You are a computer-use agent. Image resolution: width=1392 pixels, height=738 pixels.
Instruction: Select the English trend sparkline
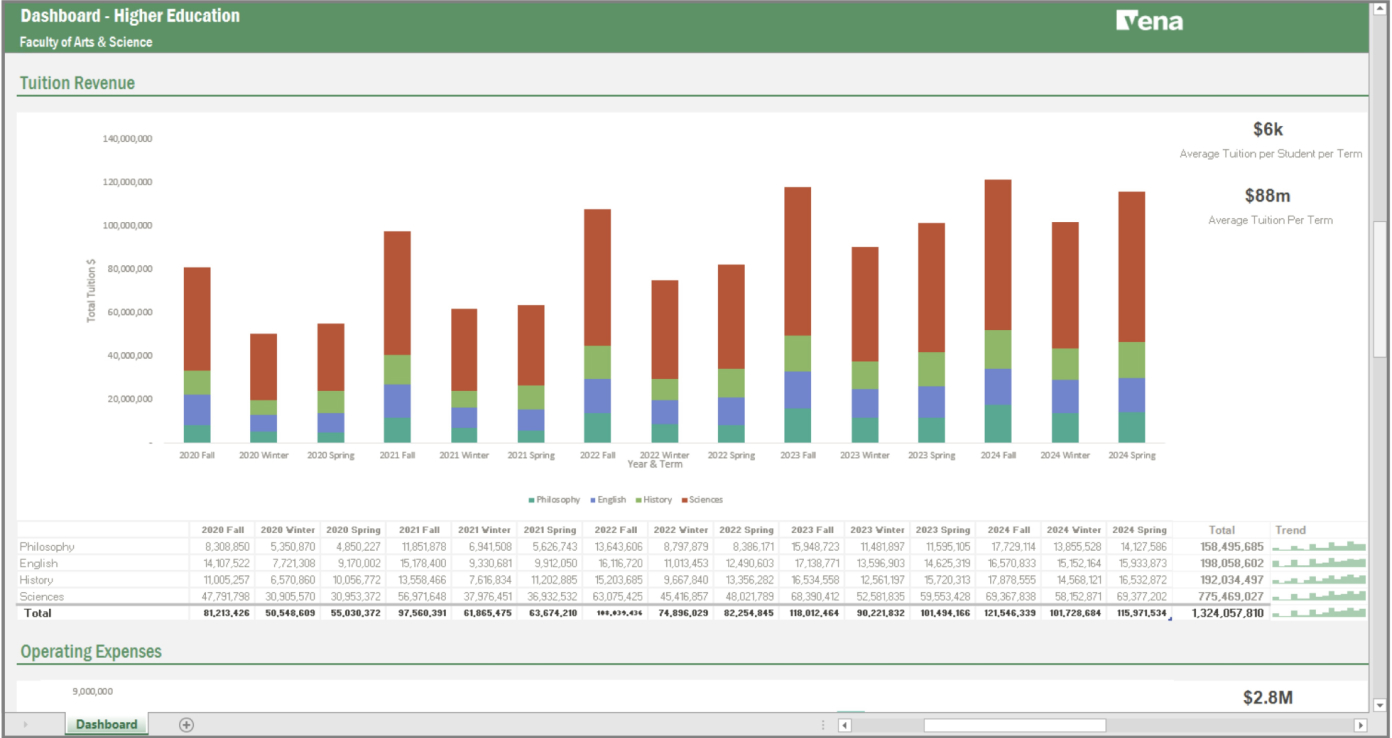pyautogui.click(x=1319, y=563)
